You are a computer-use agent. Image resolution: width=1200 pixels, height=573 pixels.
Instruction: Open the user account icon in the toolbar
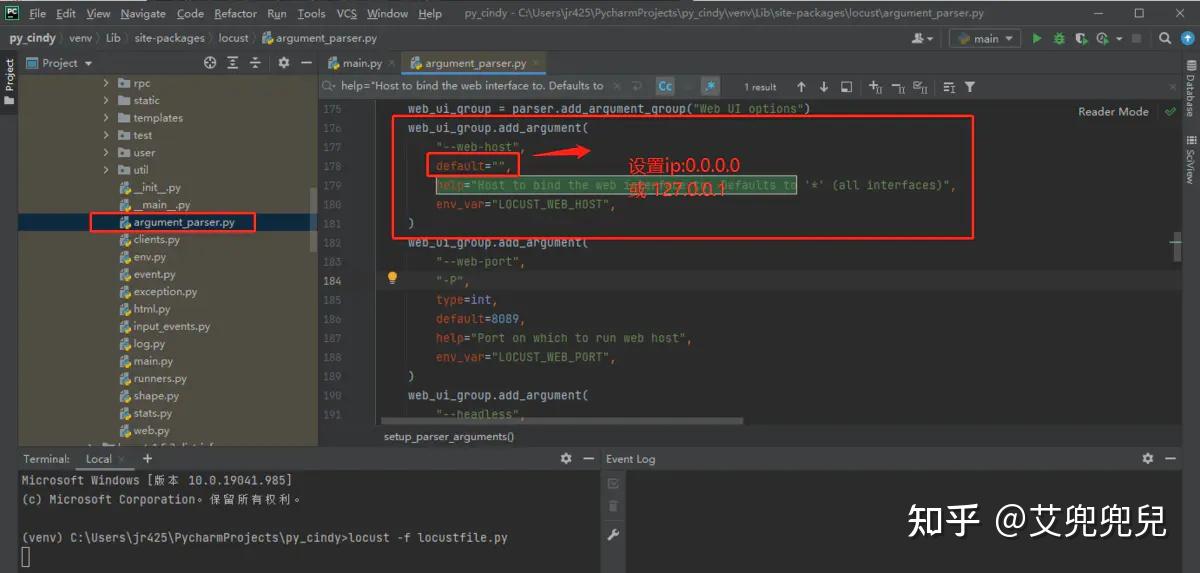coord(922,39)
